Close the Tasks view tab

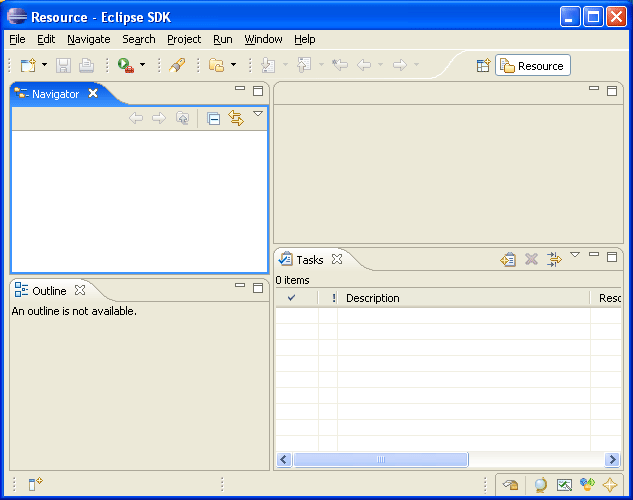tap(337, 259)
